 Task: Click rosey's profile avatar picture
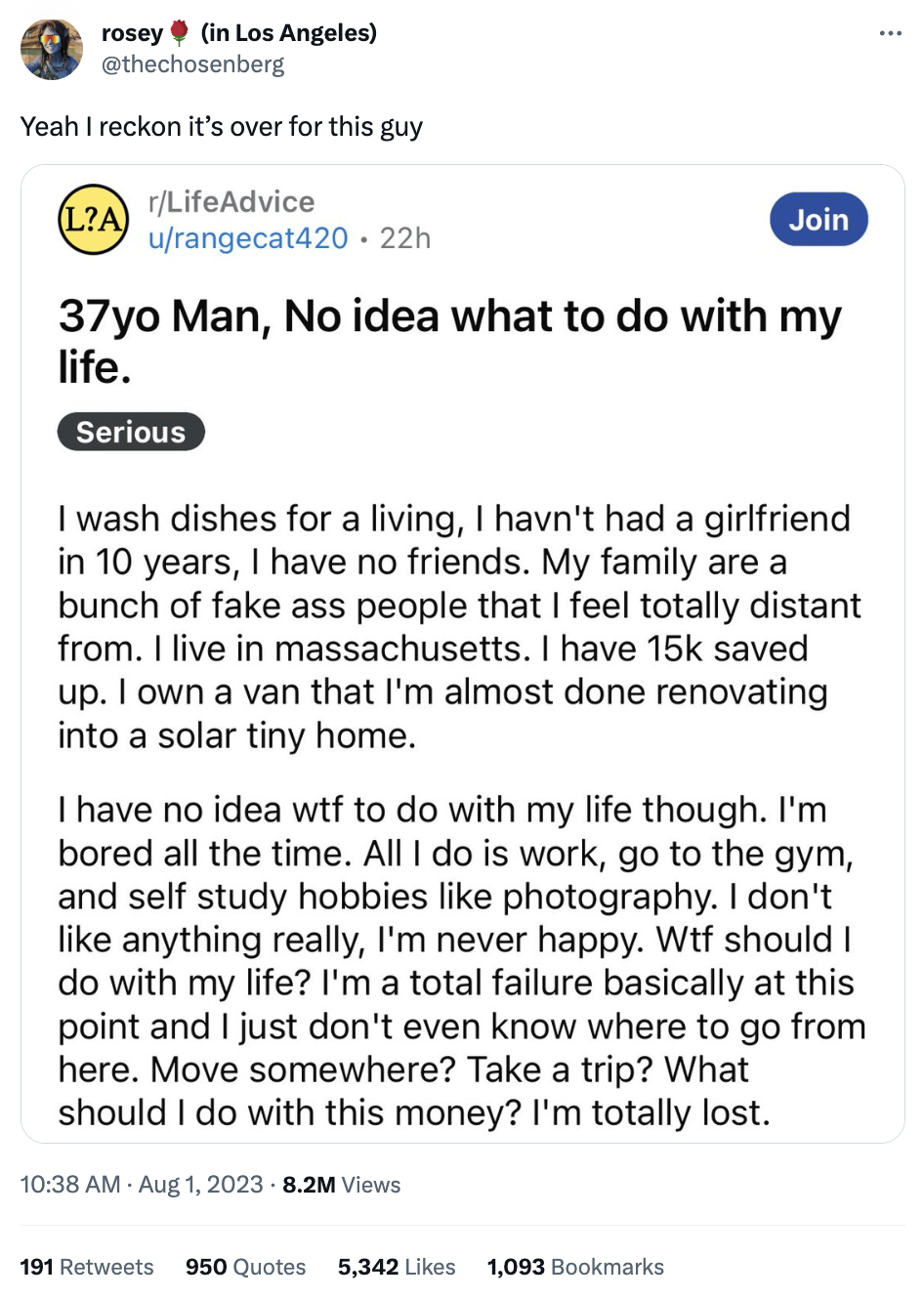pyautogui.click(x=52, y=49)
